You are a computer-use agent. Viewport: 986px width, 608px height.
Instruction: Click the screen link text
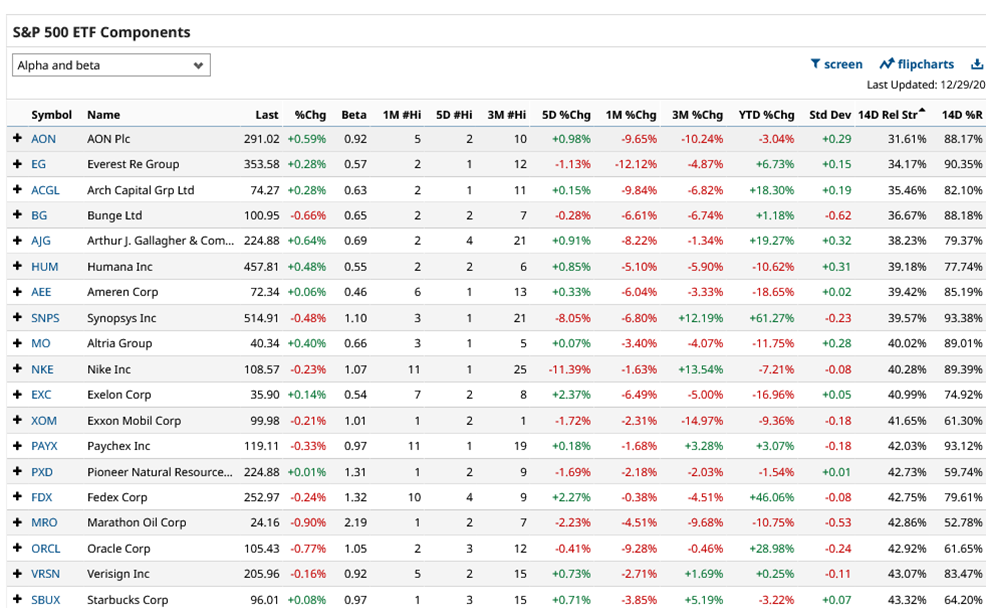click(x=843, y=64)
